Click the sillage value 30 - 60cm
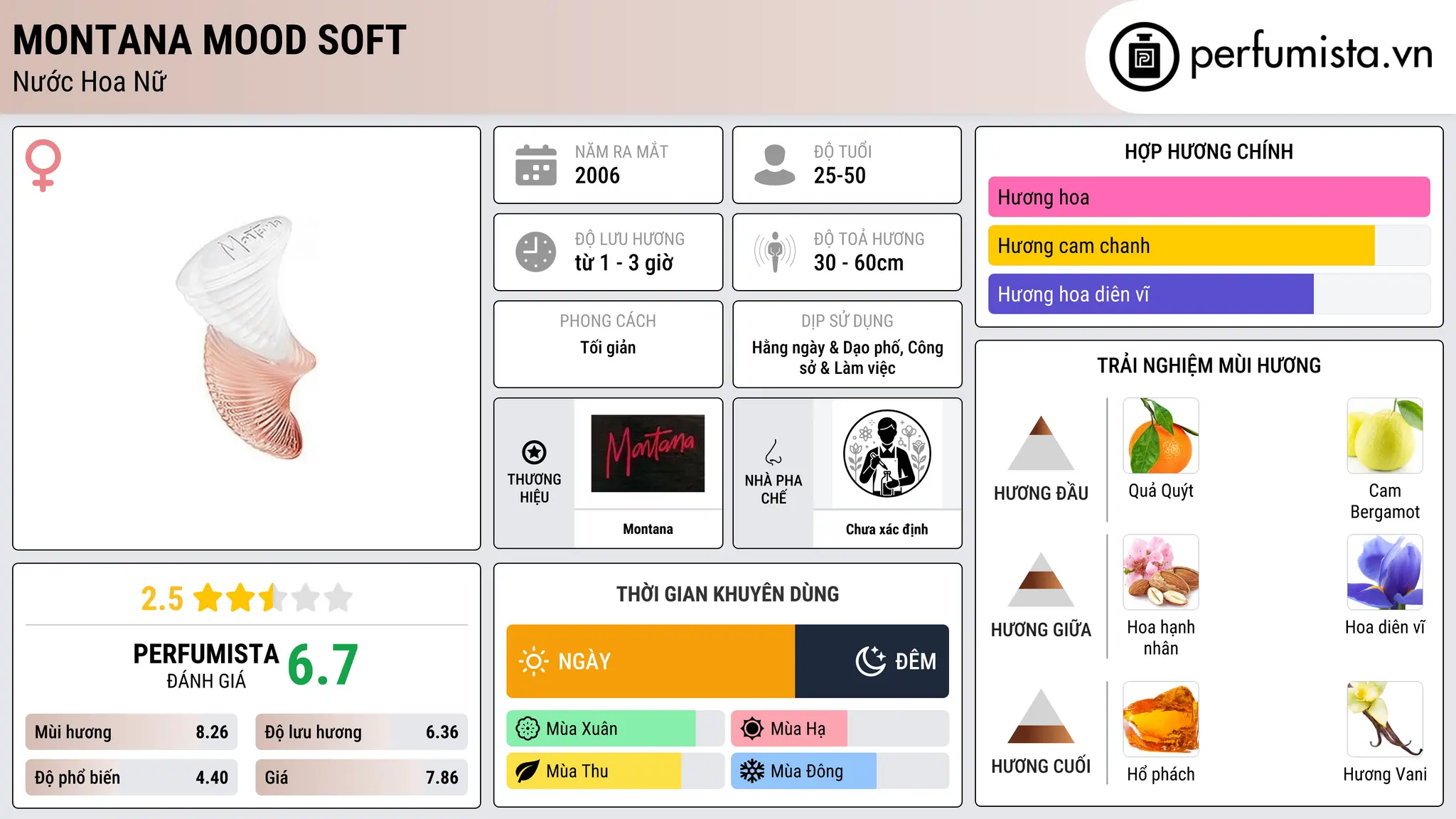Screen dimensions: 1456x819 (858, 263)
